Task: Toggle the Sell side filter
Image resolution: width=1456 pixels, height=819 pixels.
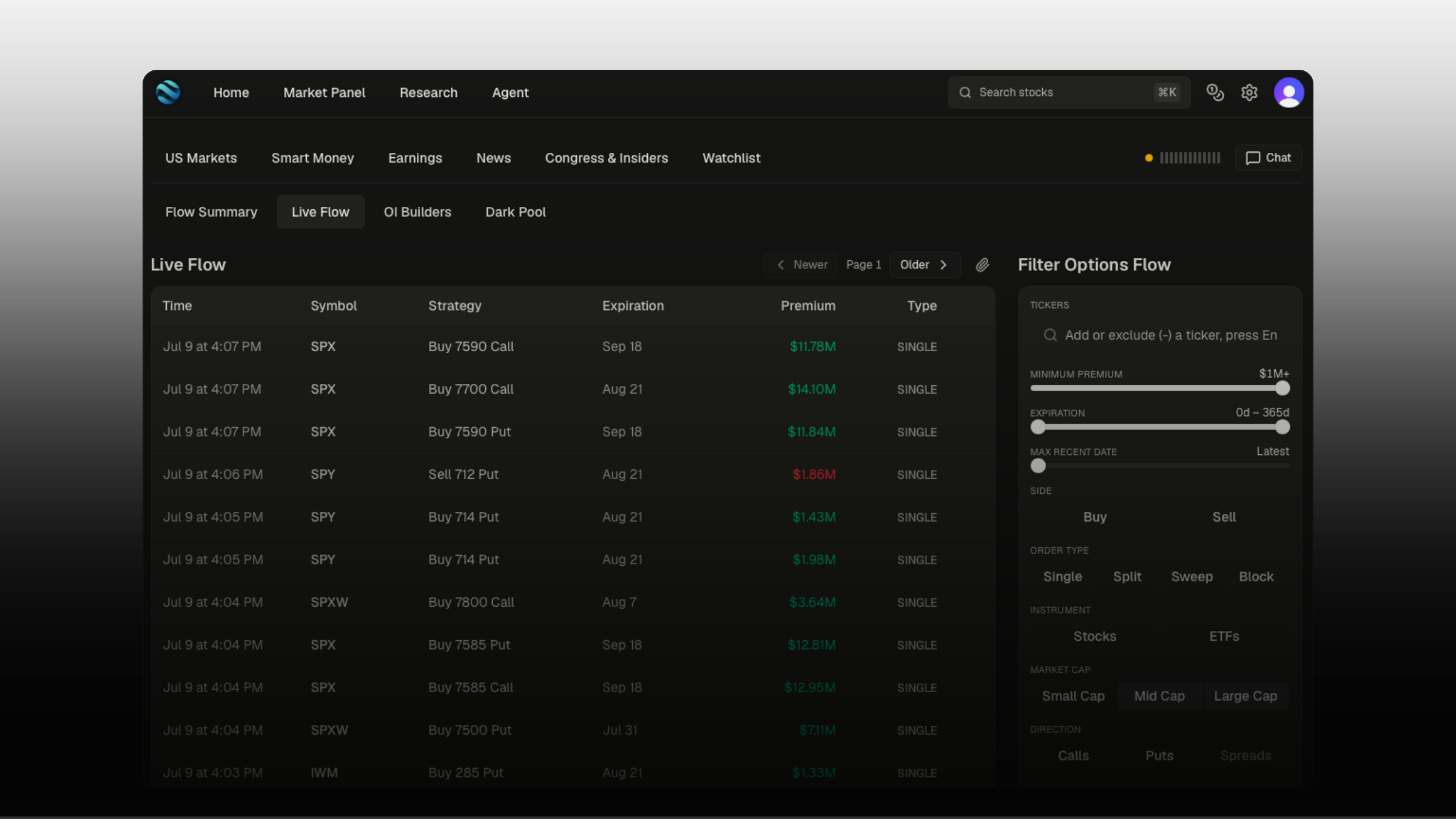Action: point(1224,517)
